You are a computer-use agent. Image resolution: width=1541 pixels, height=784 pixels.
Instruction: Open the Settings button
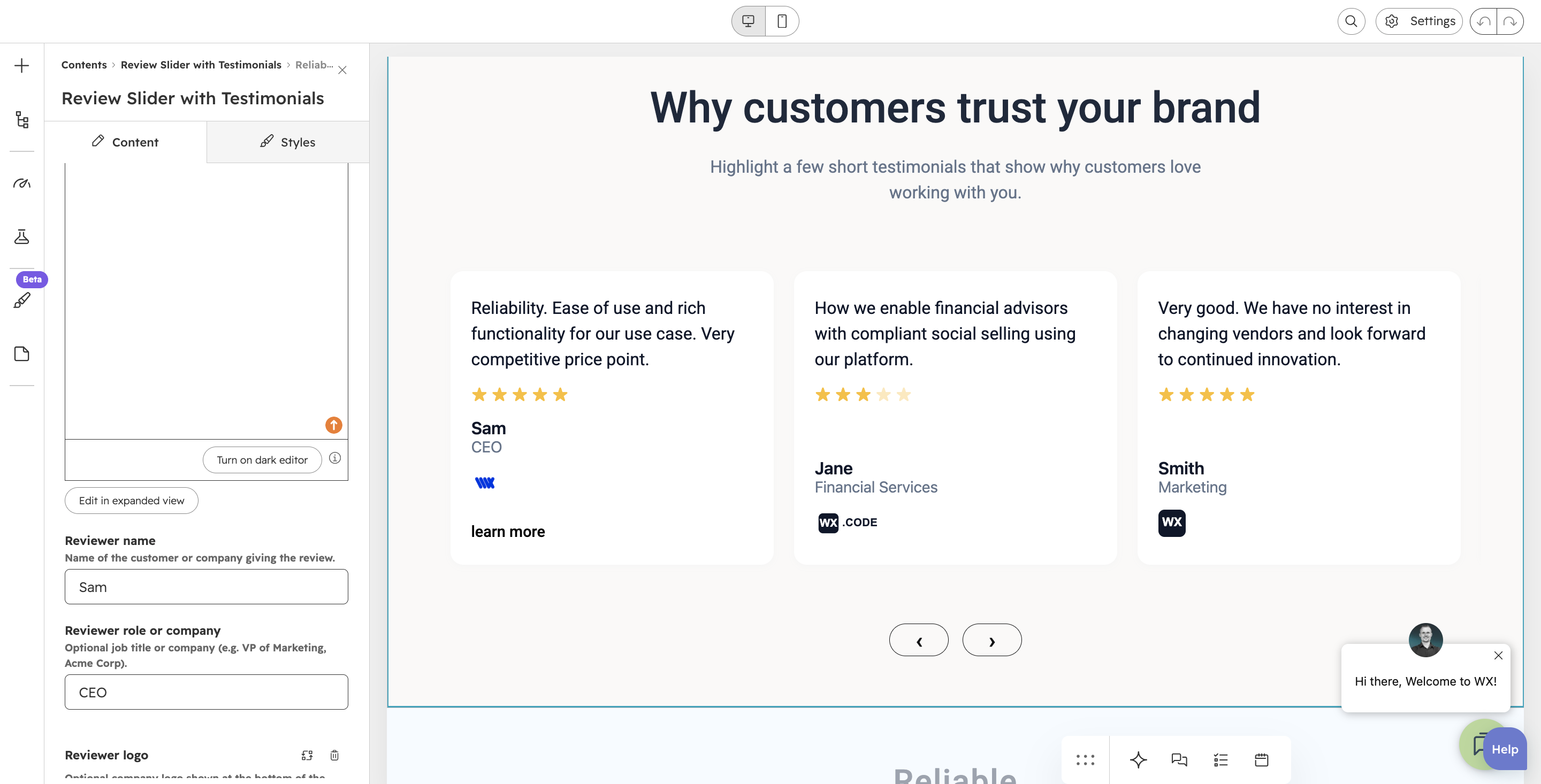click(1419, 21)
